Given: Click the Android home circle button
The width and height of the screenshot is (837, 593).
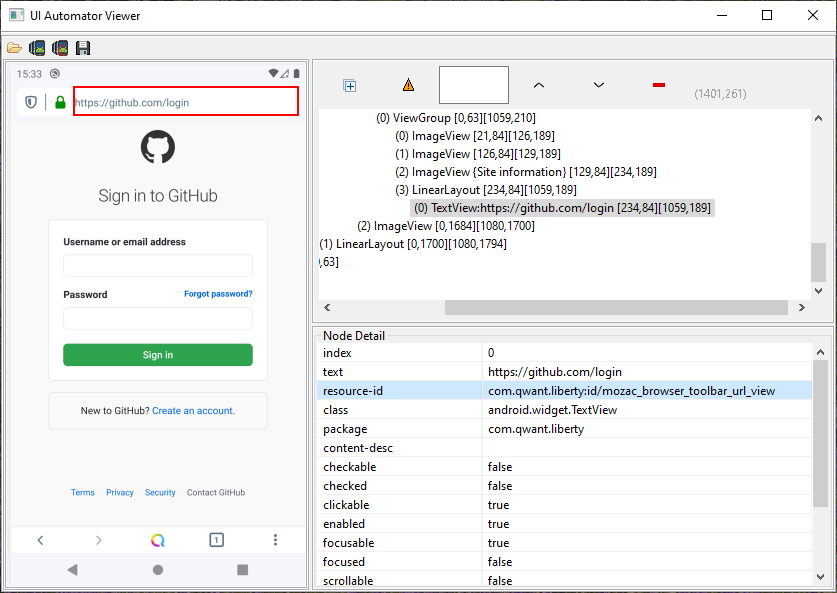Looking at the screenshot, I should pyautogui.click(x=157, y=570).
